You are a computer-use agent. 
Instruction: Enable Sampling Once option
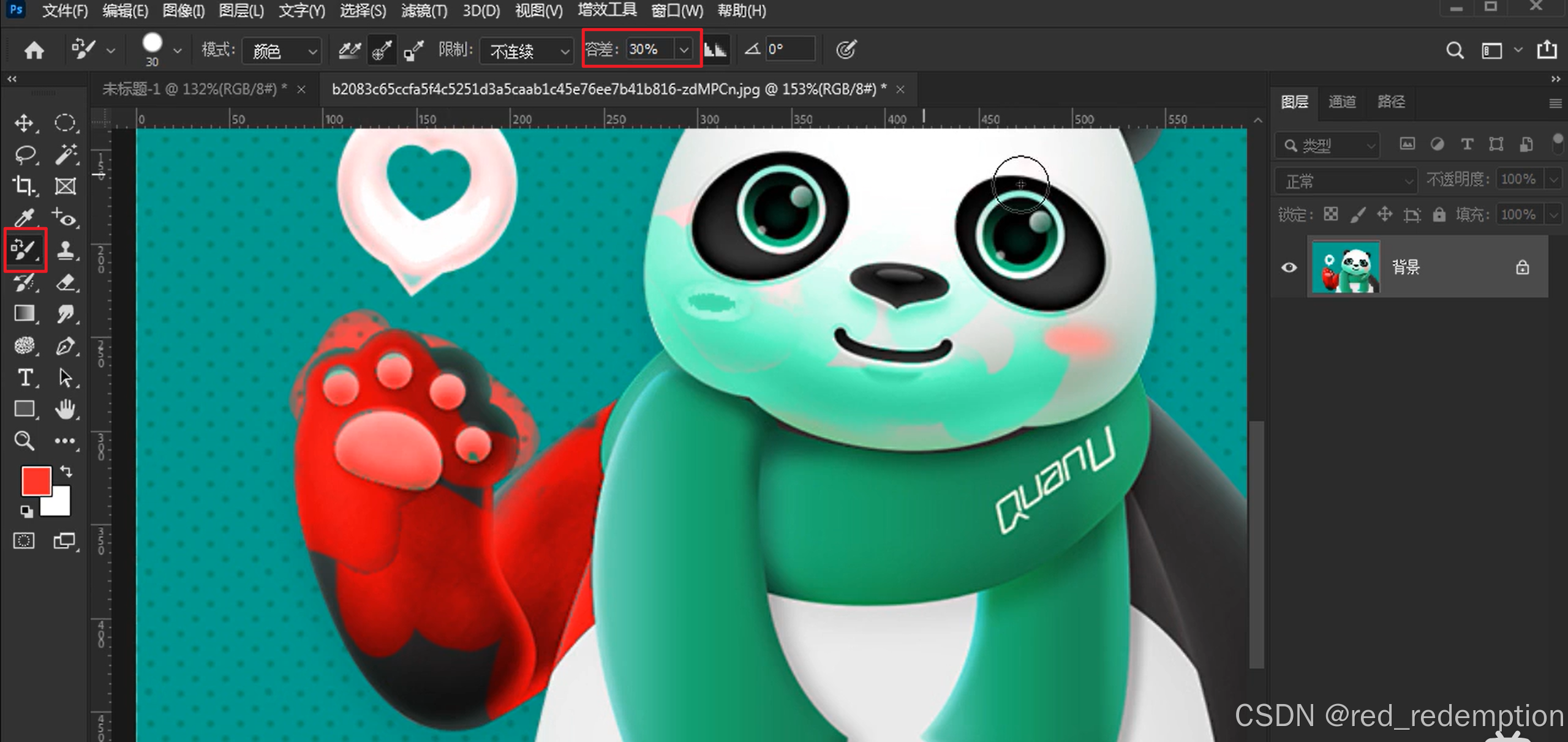382,50
